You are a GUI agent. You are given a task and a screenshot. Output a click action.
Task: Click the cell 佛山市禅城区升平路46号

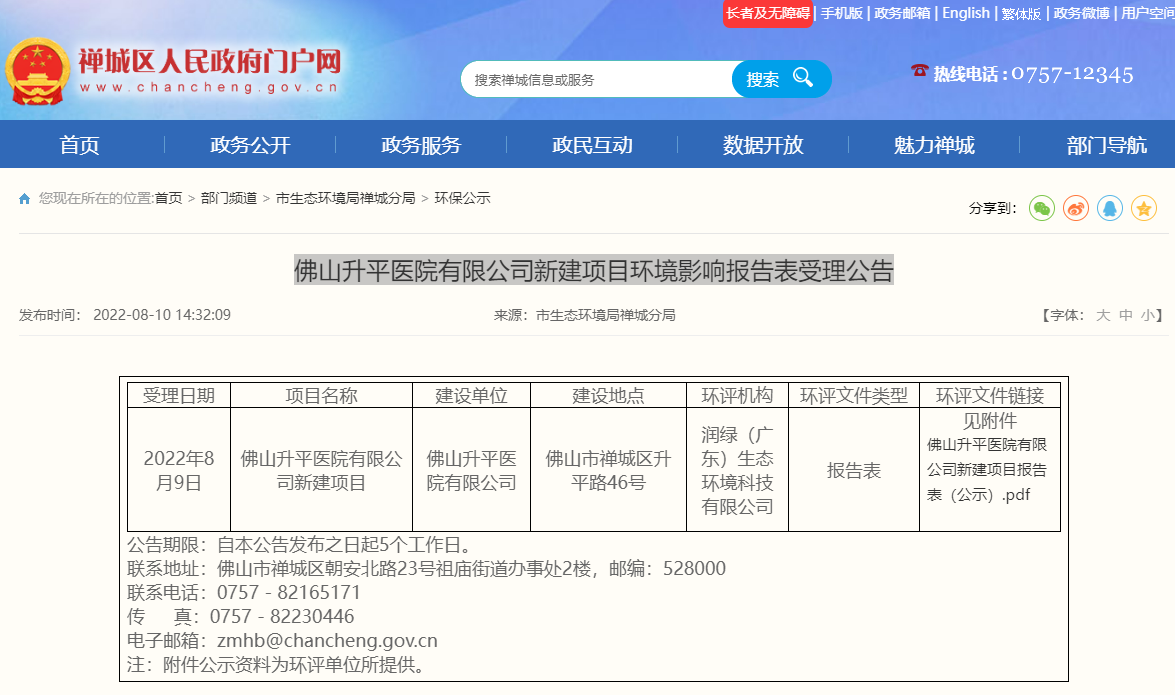point(608,470)
